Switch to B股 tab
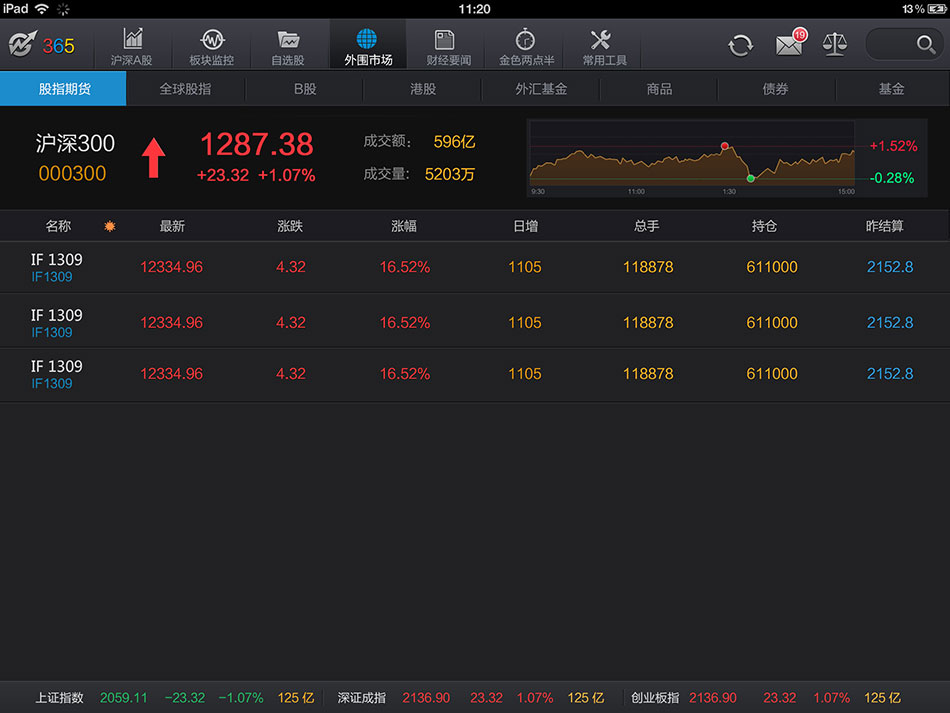 305,88
